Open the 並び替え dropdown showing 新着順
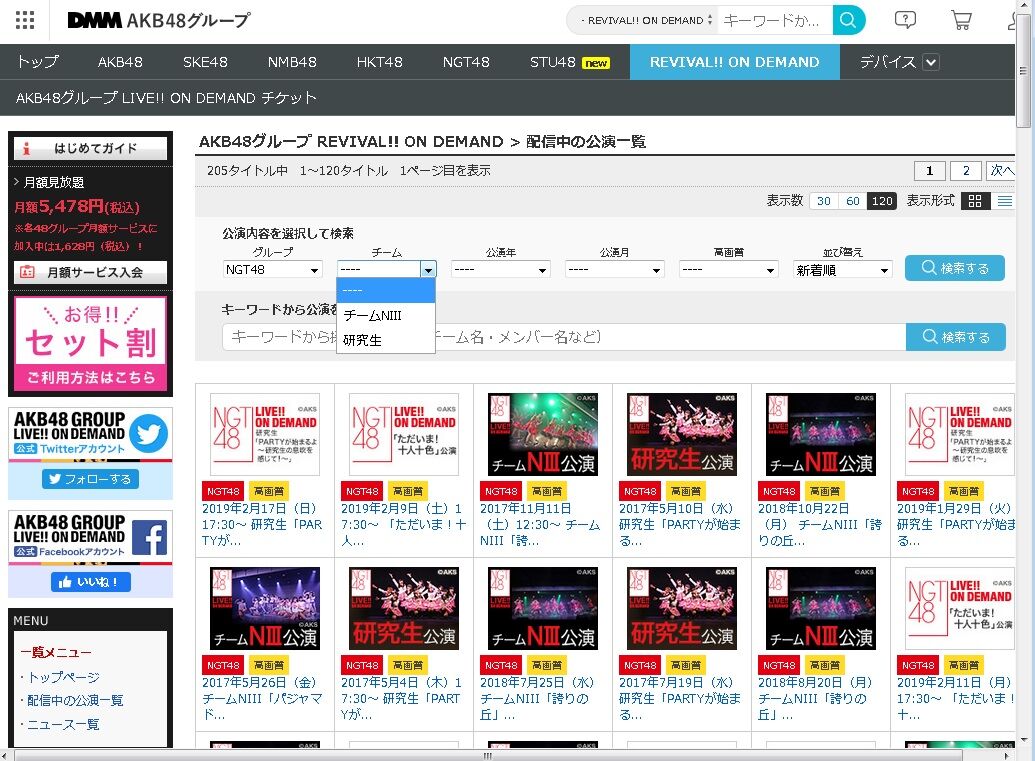The width and height of the screenshot is (1035, 761). [842, 269]
